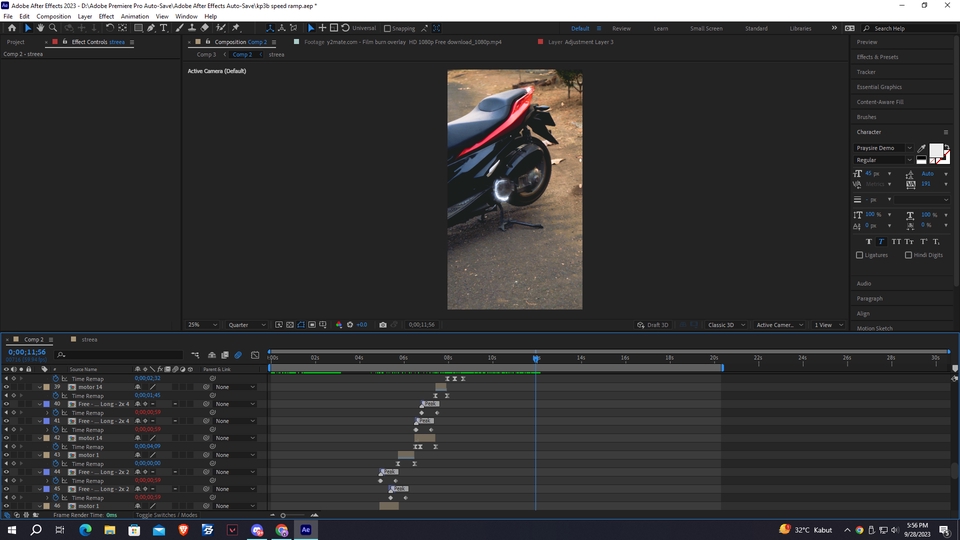Viewport: 960px width, 540px height.
Task: Choose the Type tool
Action: pyautogui.click(x=164, y=28)
